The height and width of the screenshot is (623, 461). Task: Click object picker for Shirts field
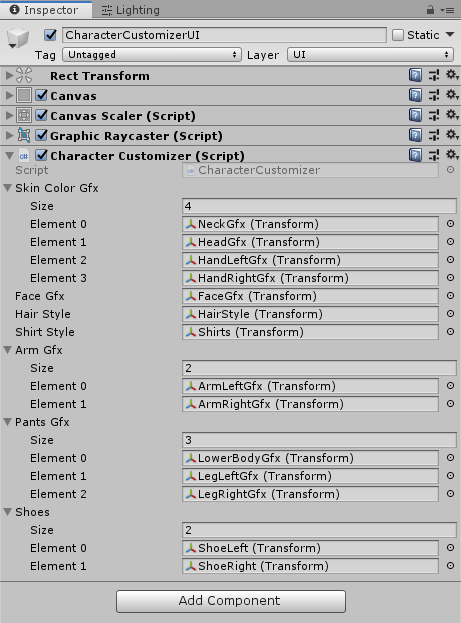click(450, 331)
